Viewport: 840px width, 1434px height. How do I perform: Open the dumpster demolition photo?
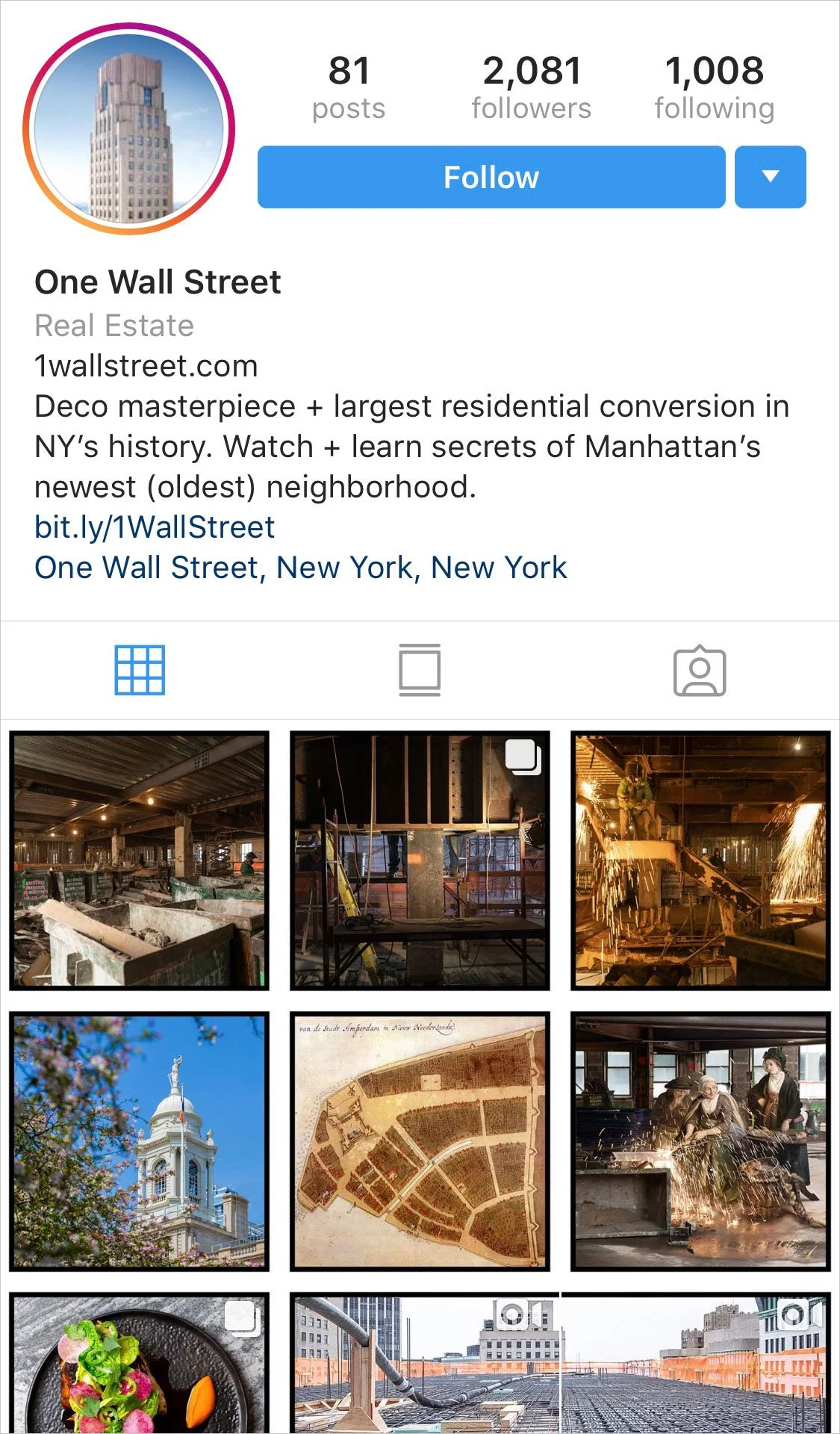pos(140,860)
